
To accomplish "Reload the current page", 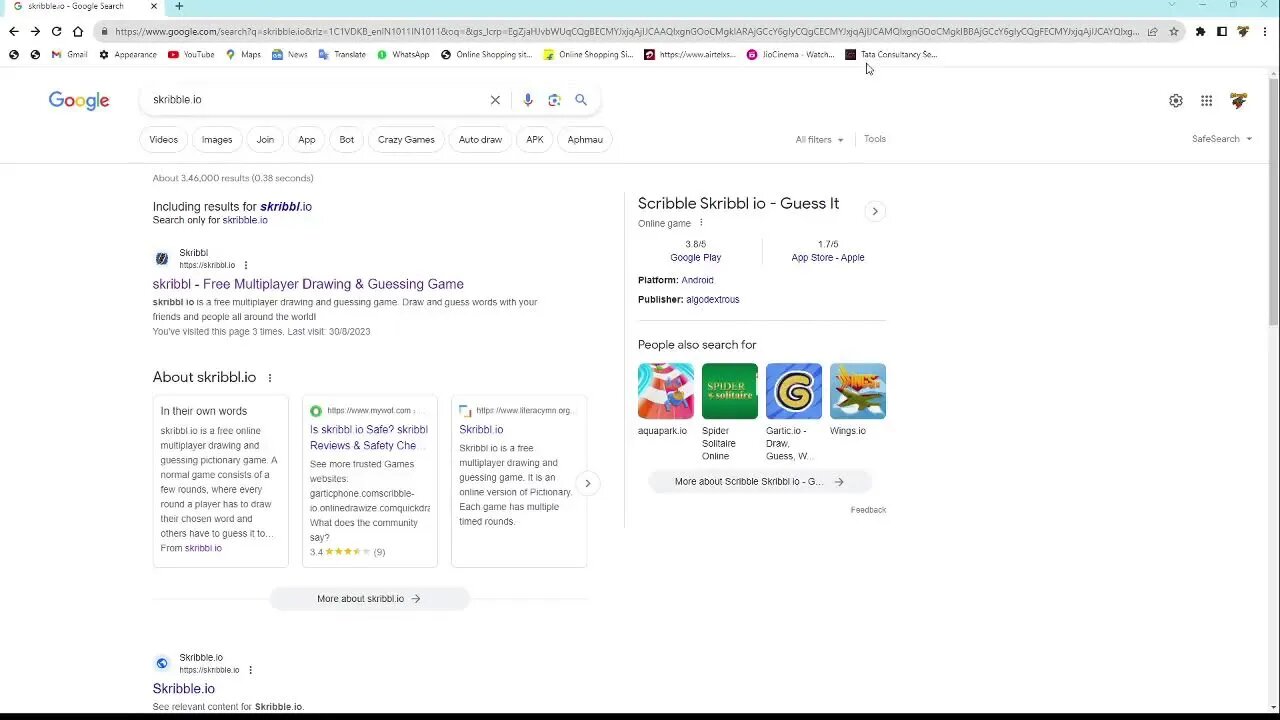I will [x=56, y=32].
